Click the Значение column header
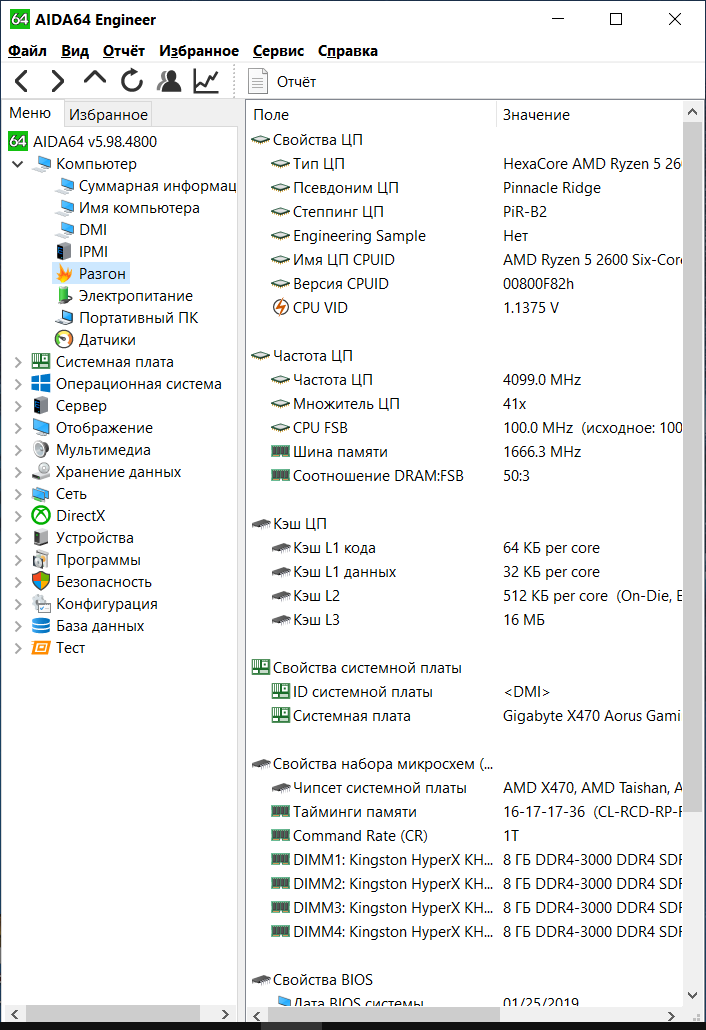Image resolution: width=706 pixels, height=1030 pixels. (x=536, y=115)
